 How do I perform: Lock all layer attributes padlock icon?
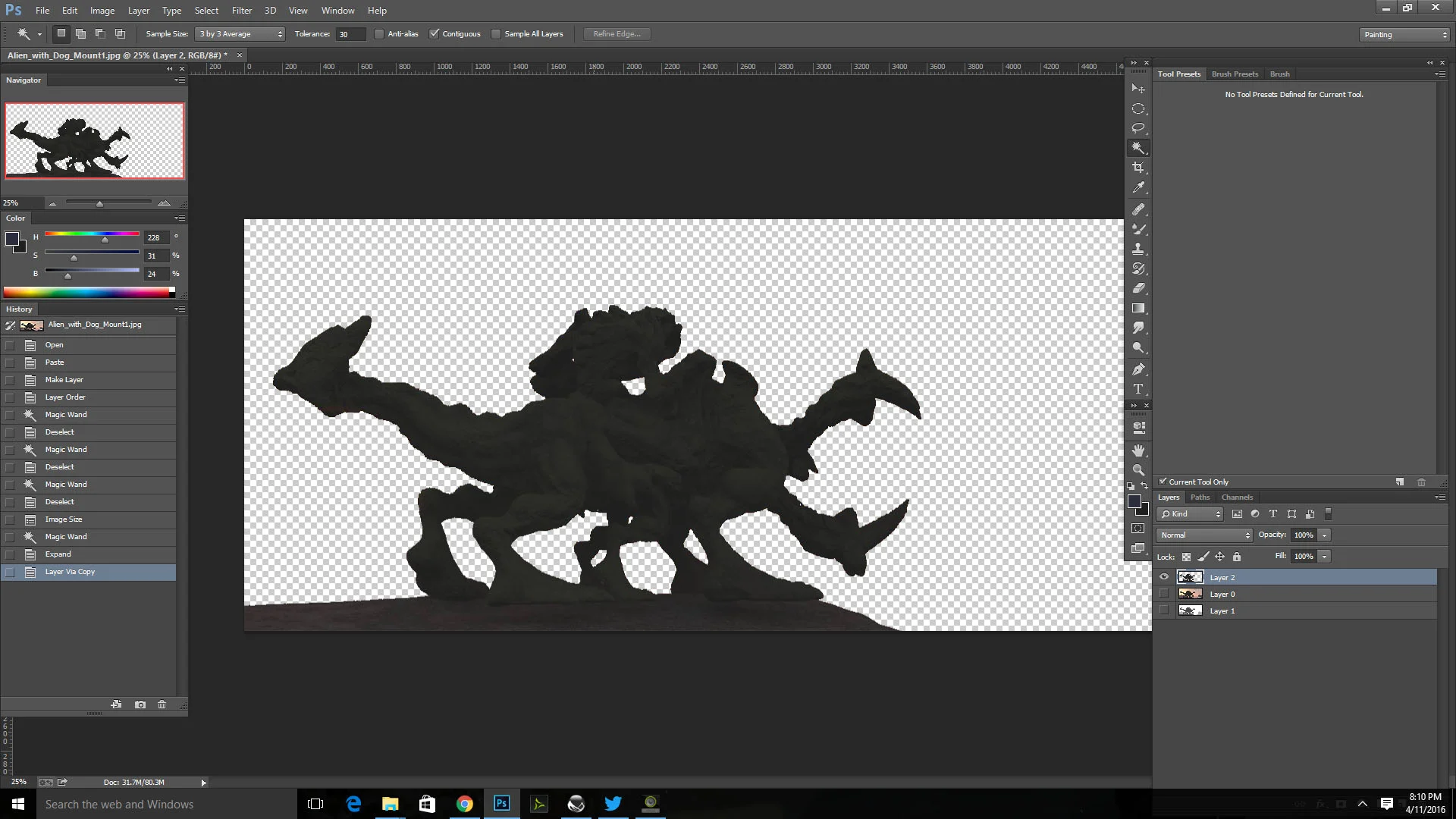(1237, 557)
